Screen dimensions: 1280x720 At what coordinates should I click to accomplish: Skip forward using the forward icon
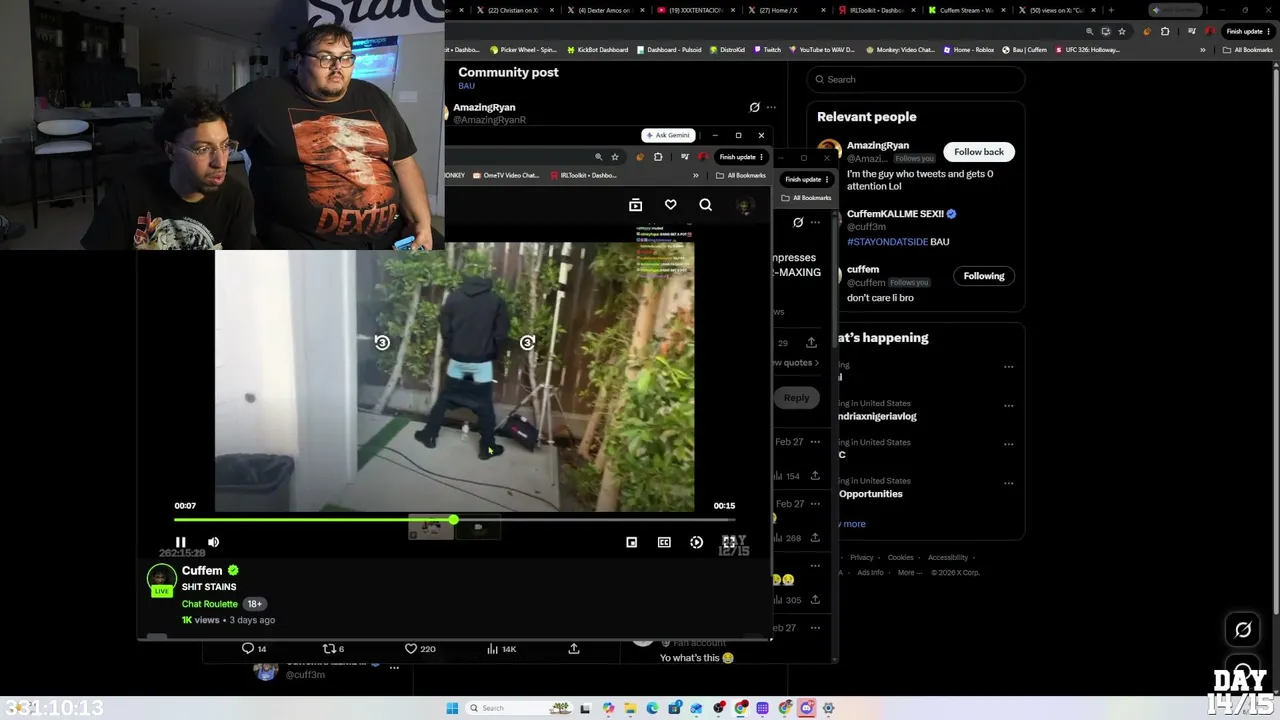pos(527,342)
